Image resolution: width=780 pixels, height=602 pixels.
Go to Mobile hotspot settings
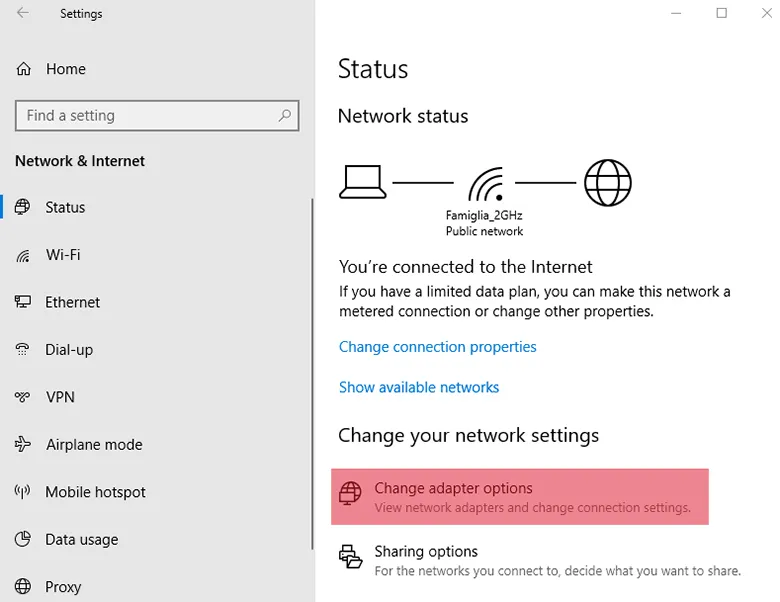[95, 492]
